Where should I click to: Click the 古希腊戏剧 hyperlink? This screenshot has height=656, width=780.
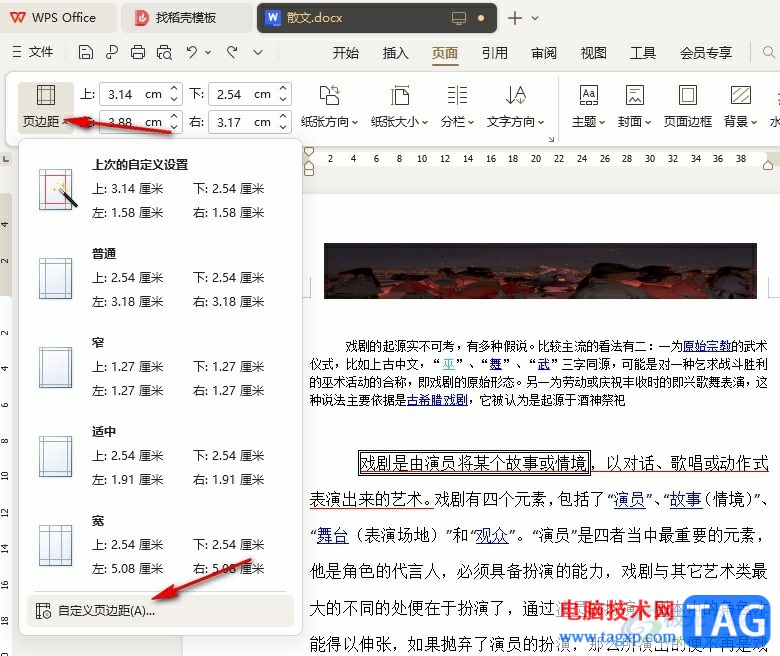click(x=437, y=400)
